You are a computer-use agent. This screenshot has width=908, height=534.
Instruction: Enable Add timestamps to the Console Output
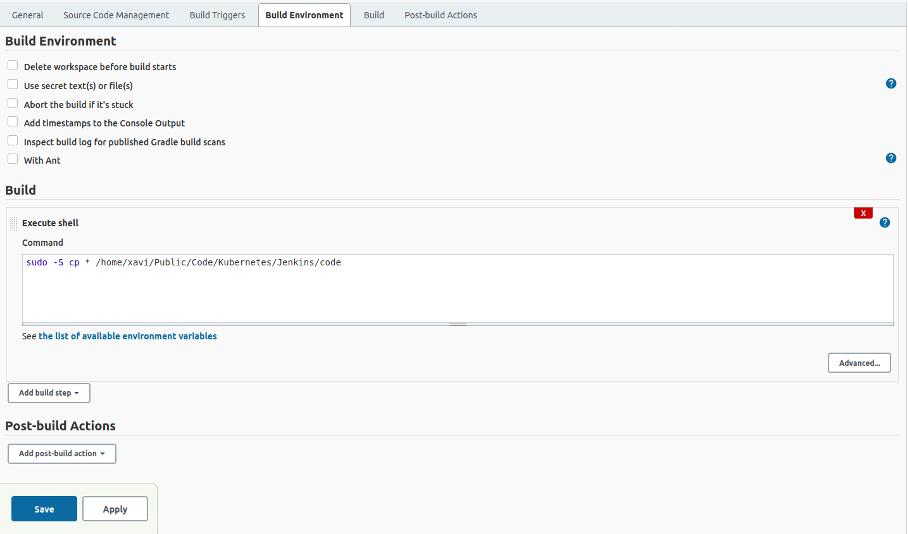(x=13, y=122)
